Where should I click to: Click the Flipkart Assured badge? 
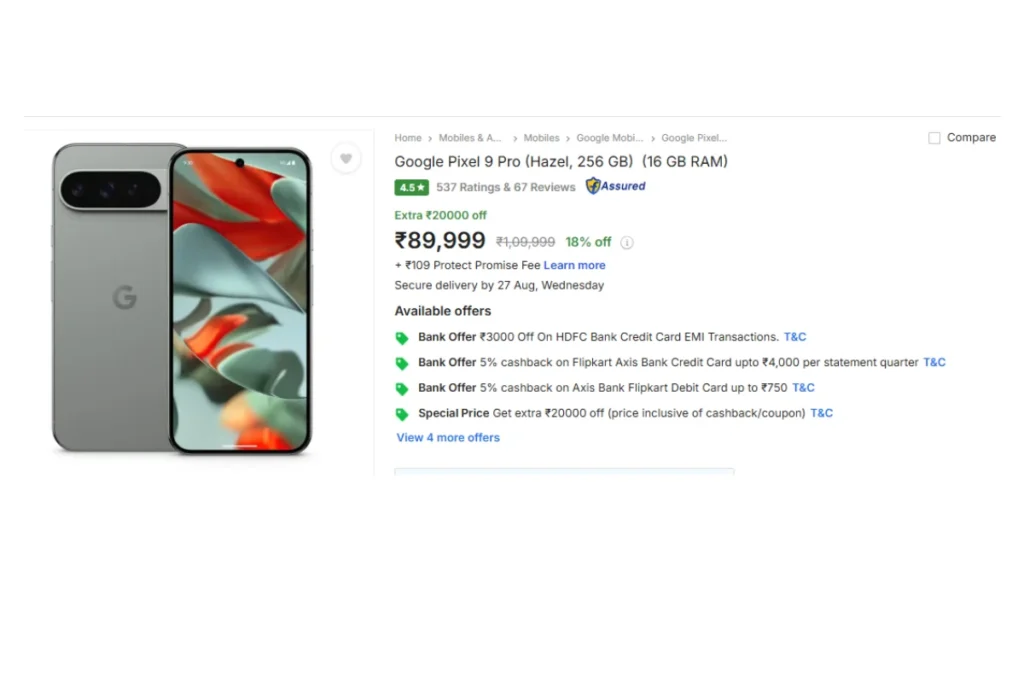616,186
